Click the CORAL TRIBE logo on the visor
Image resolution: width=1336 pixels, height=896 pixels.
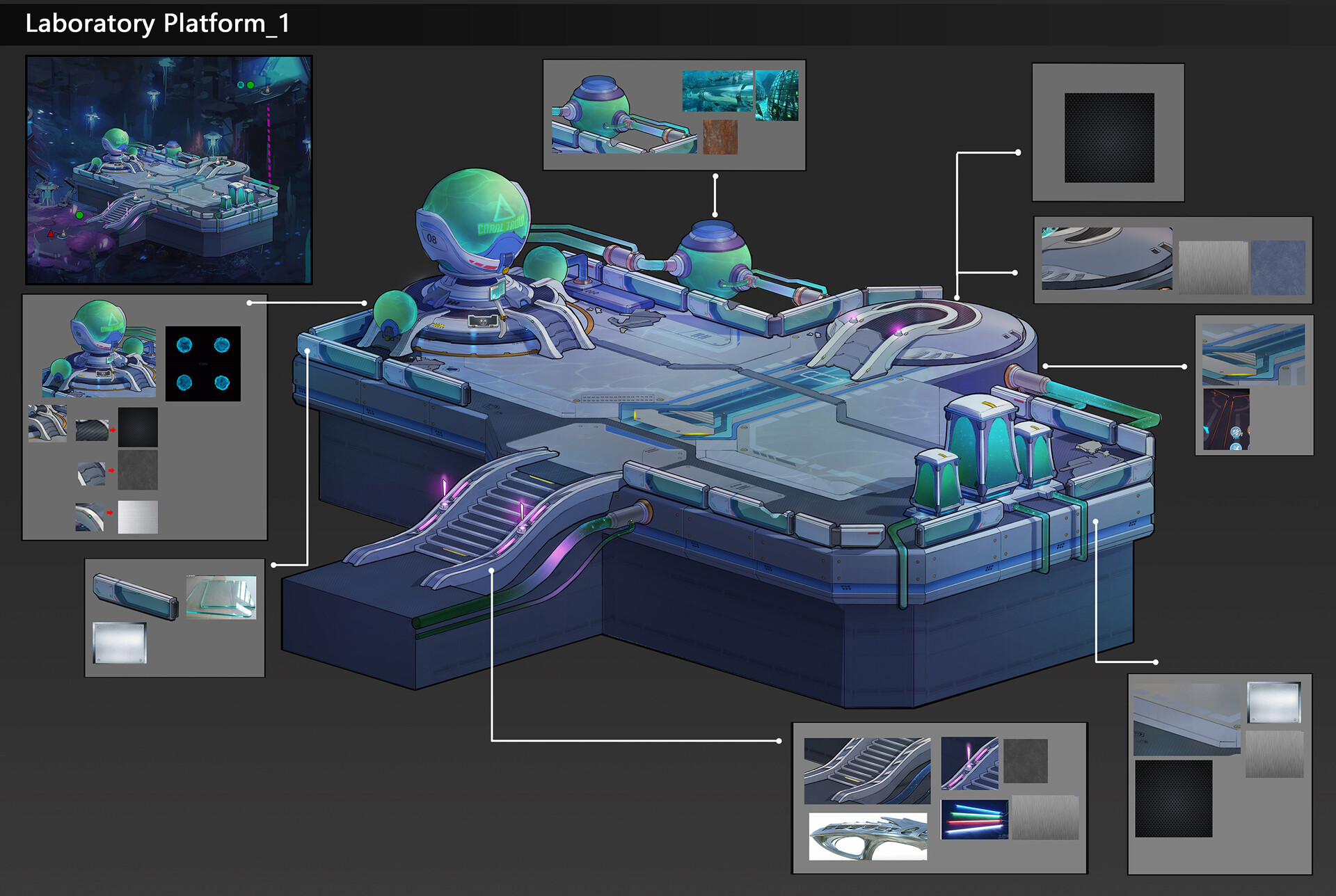tap(501, 228)
